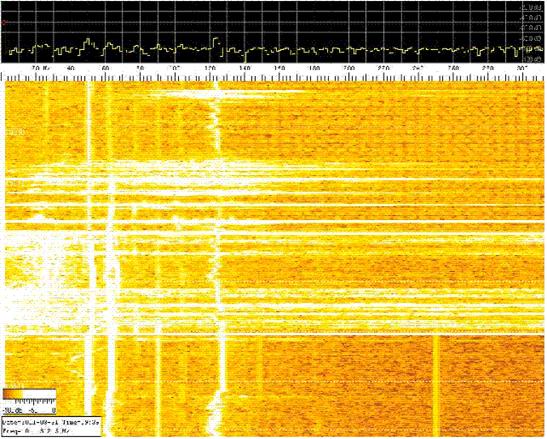Viewport: 547px width, 439px height.
Task: Click the upper time label on the waterfall's left edge
Action: (15, 133)
